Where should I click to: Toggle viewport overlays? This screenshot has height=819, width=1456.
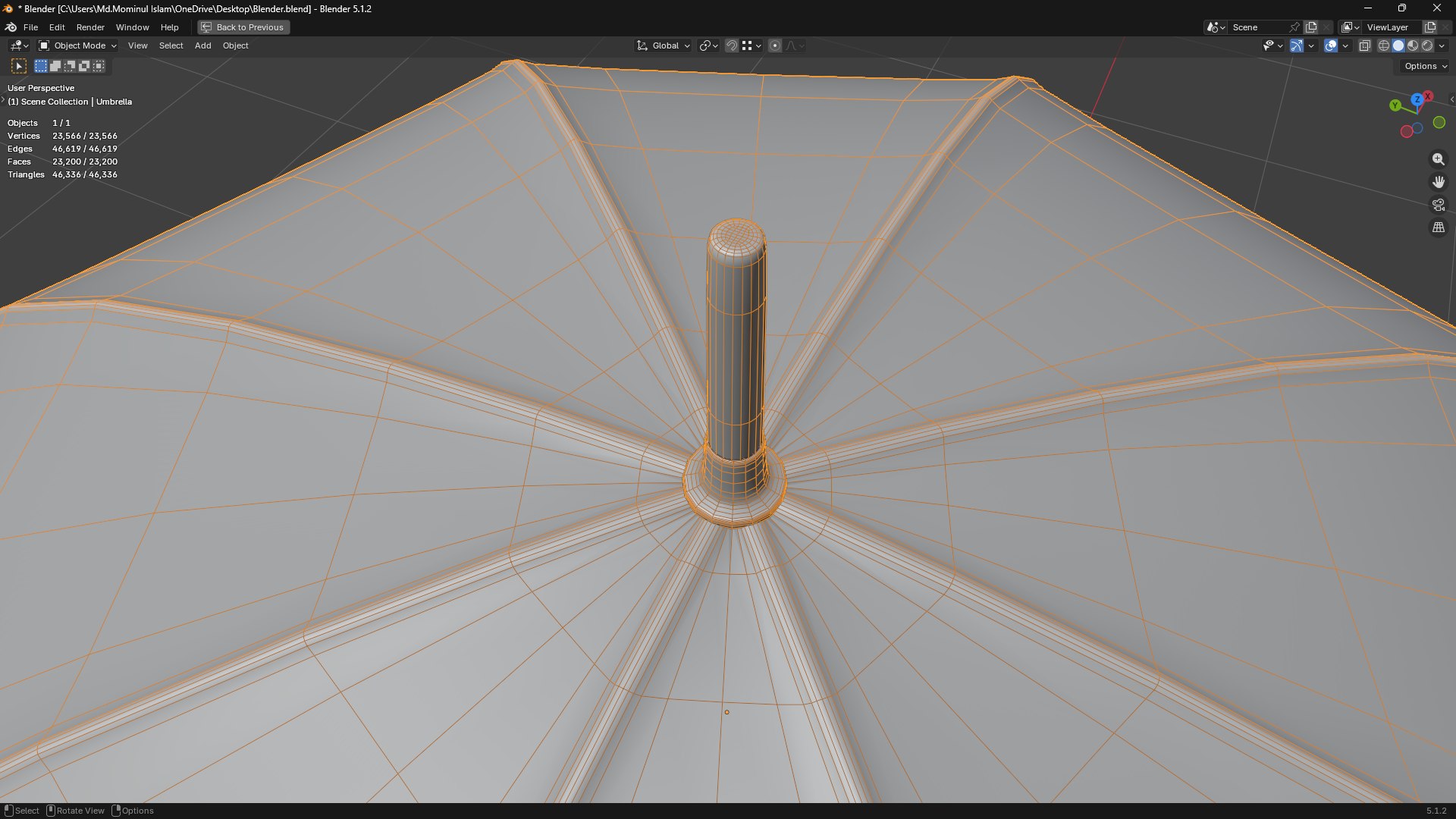1331,45
